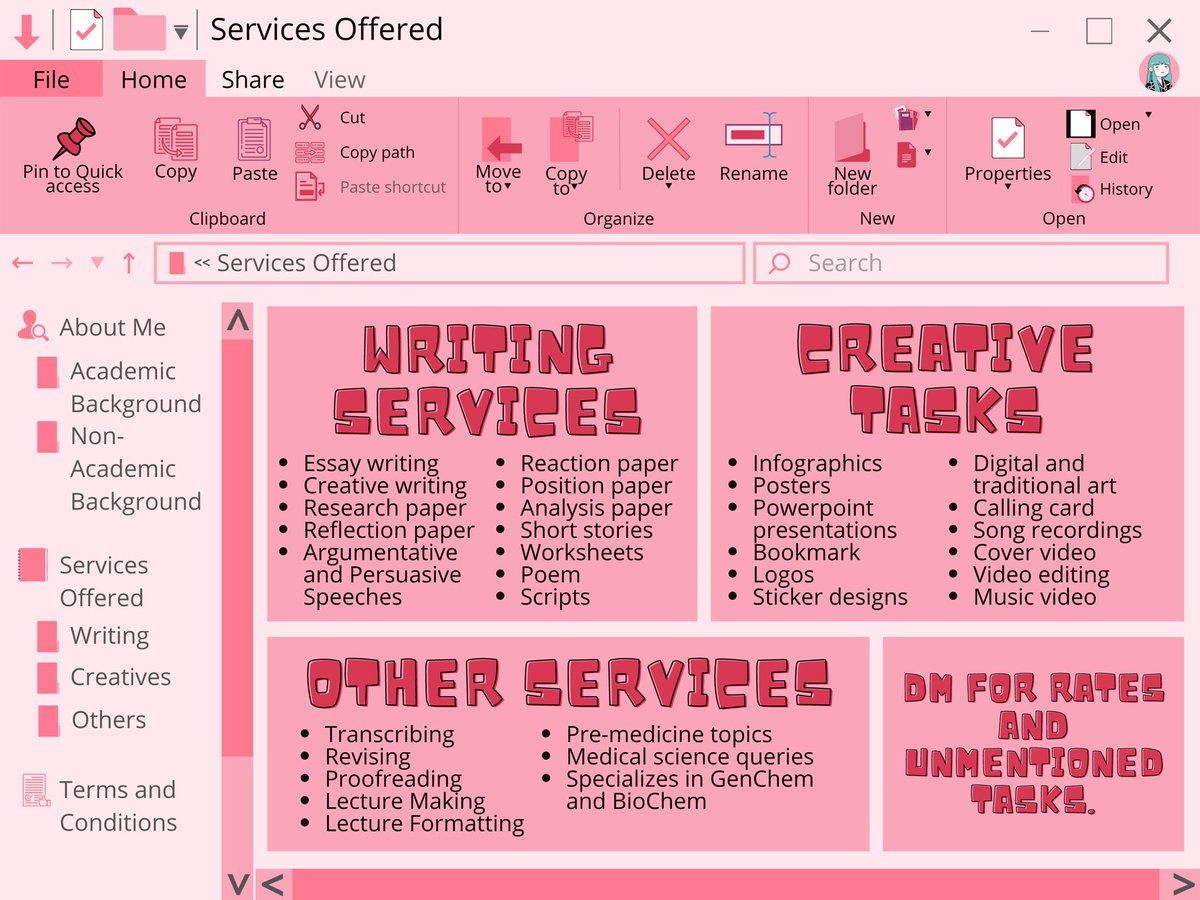Click the Essay writing list item

coord(371,464)
